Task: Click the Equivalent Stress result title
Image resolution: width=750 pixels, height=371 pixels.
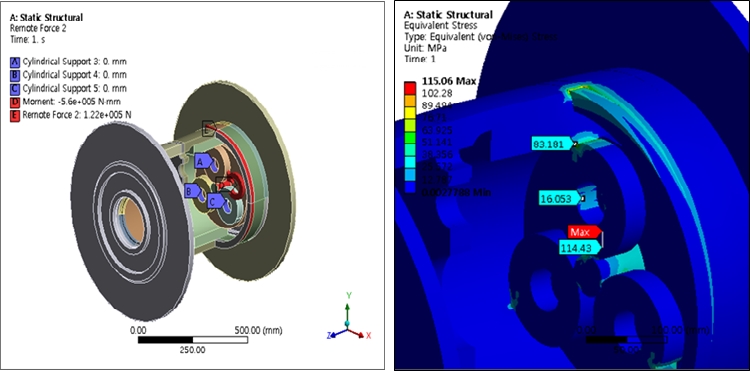Action: click(441, 26)
